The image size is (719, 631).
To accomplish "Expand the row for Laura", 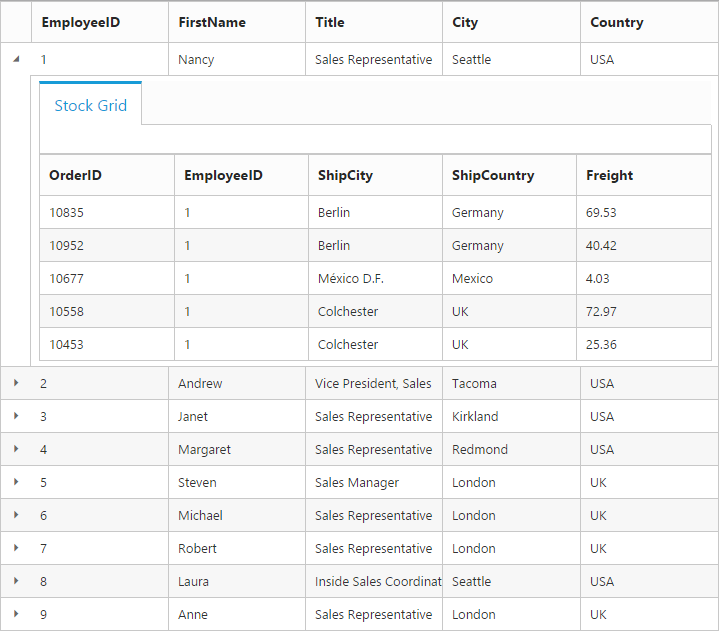I will [16, 581].
